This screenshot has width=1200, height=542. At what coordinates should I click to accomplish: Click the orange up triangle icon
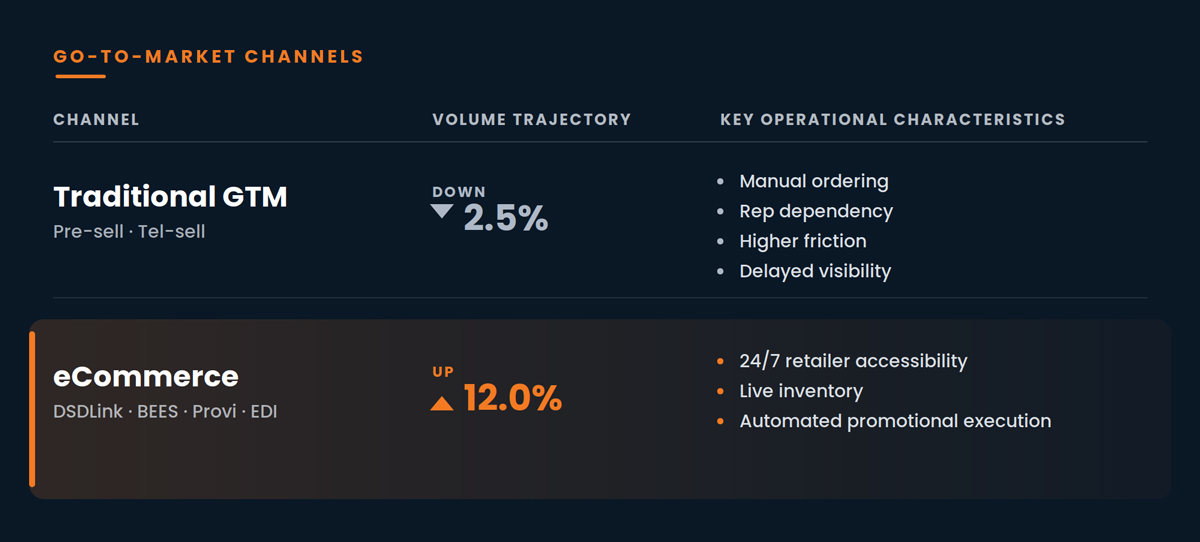(441, 403)
